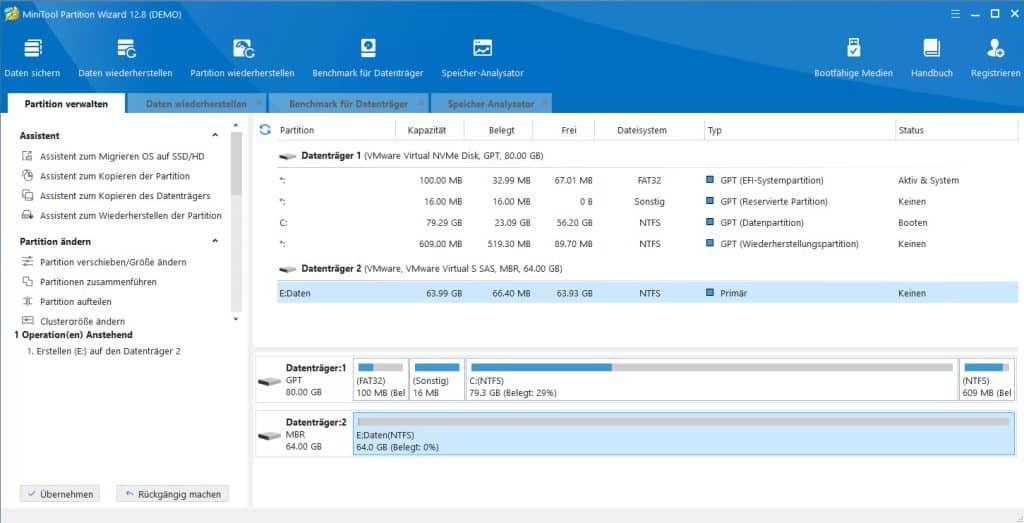
Task: Select the Reservierte Partition row
Action: (647, 201)
